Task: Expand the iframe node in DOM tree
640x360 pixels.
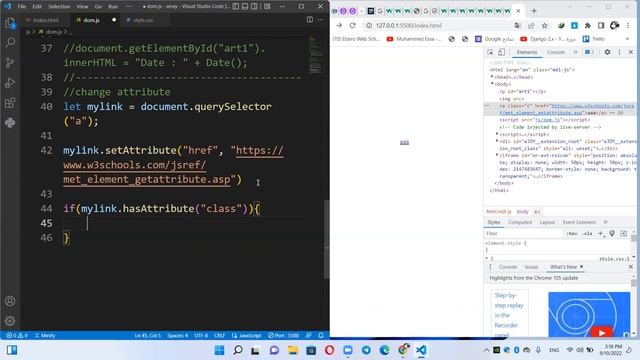Action: 497,155
